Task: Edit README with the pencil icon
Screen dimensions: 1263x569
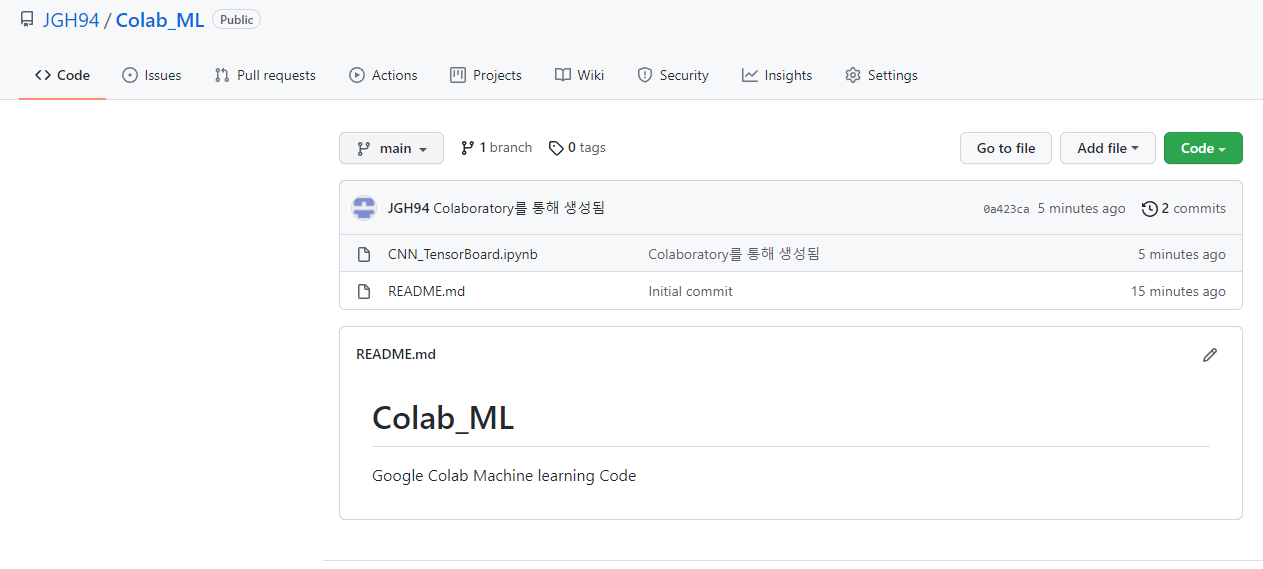Action: click(1210, 354)
